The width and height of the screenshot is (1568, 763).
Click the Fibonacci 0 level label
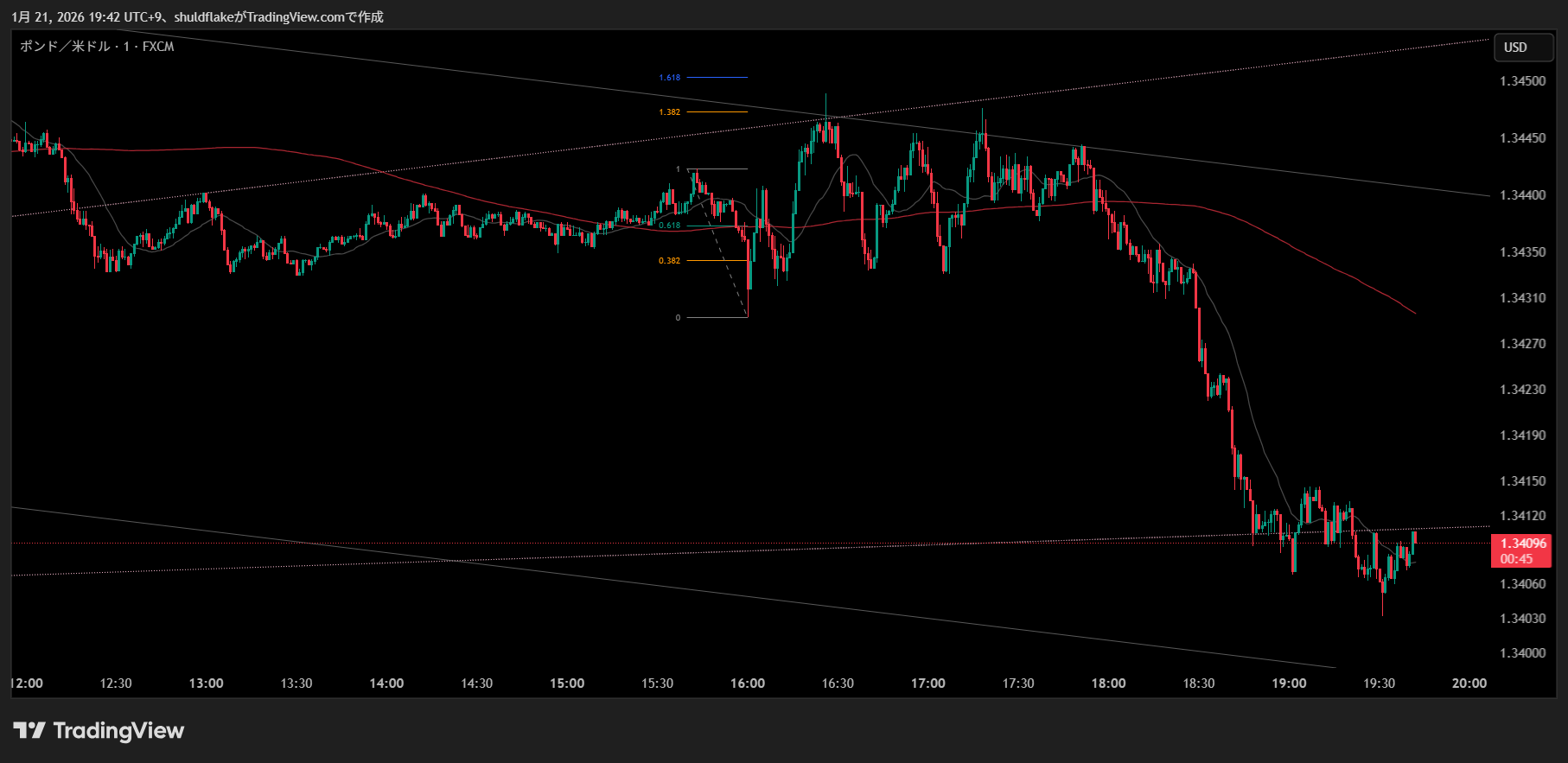point(678,318)
